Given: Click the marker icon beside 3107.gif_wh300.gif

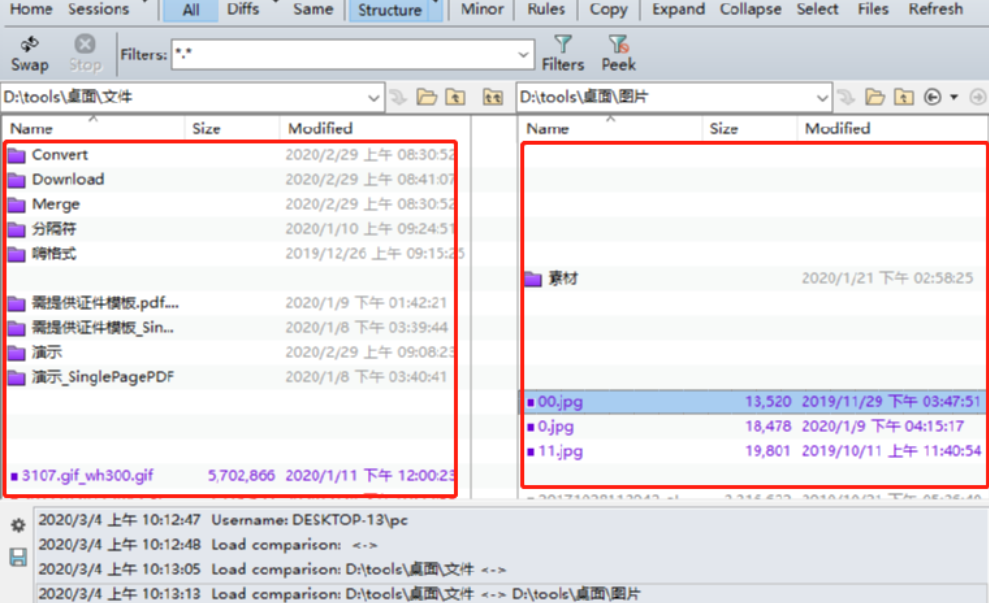Looking at the screenshot, I should (x=15, y=476).
